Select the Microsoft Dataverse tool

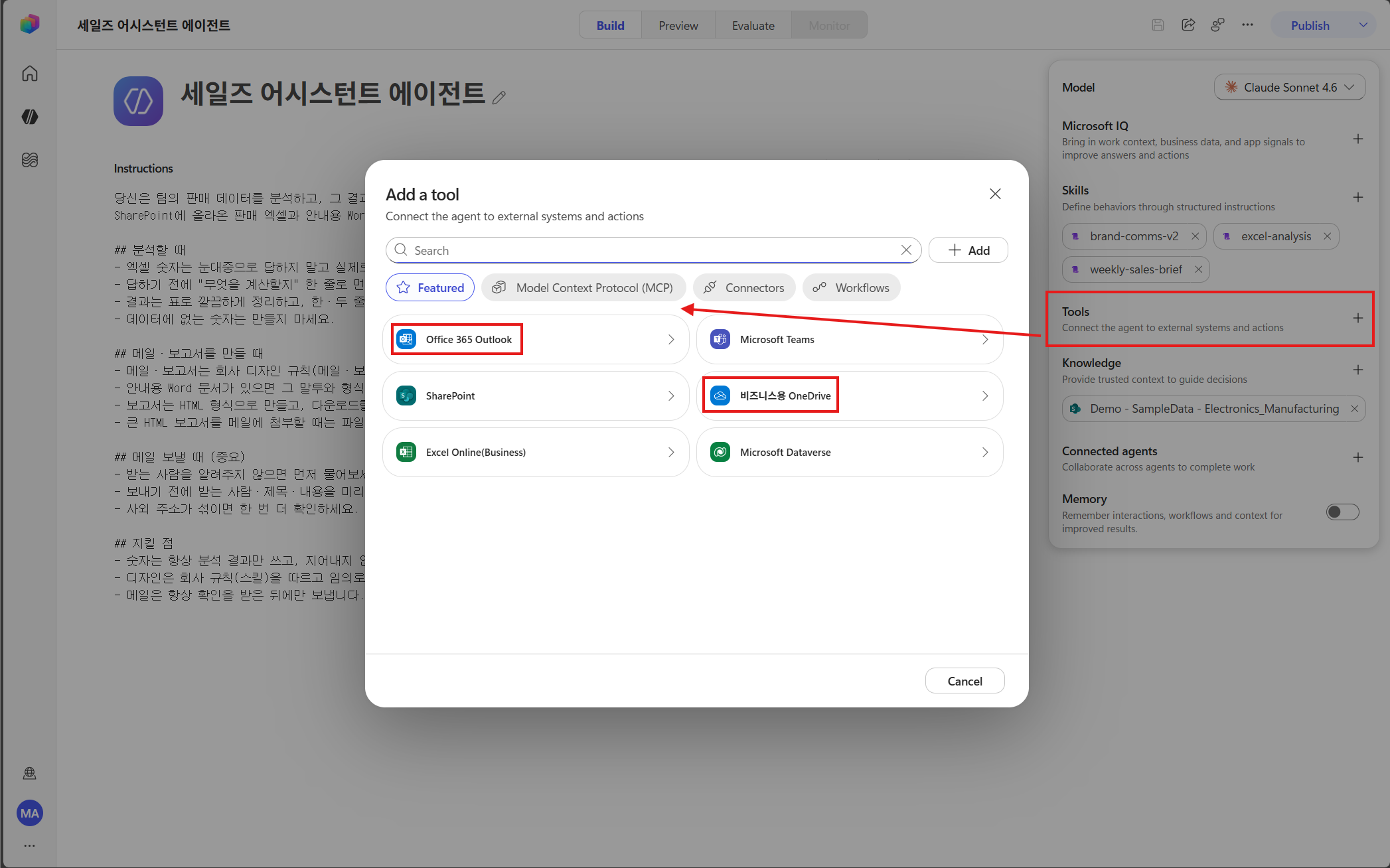click(x=850, y=453)
